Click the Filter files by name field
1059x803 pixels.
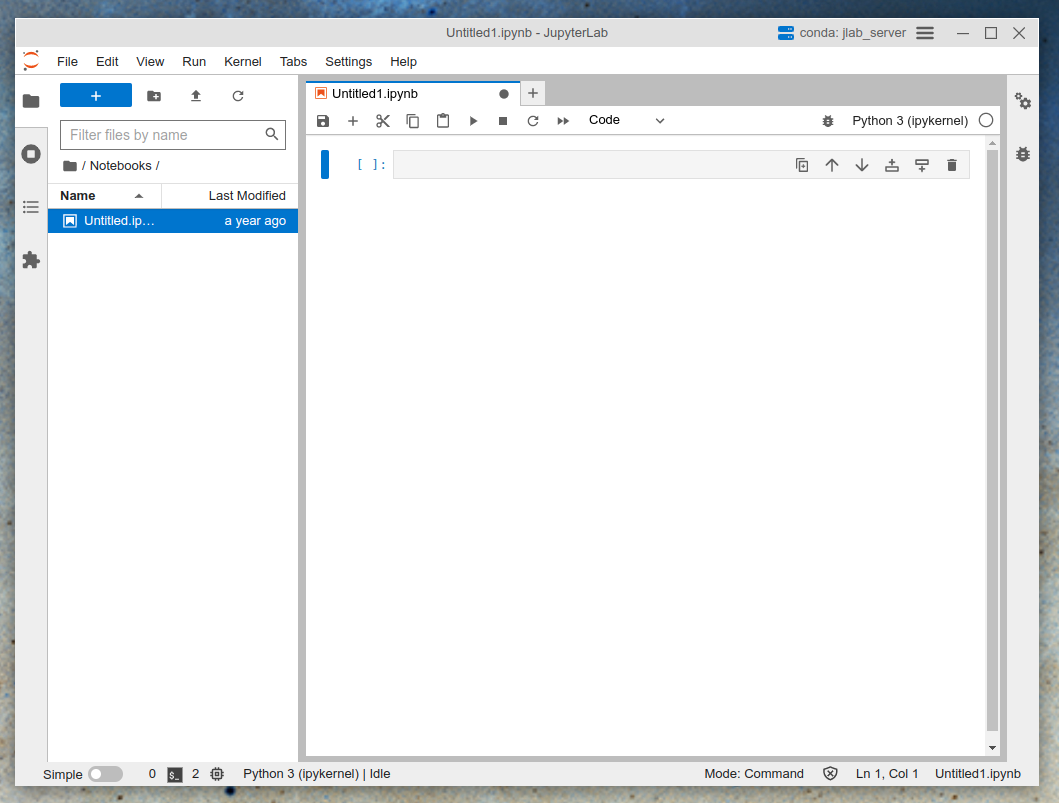click(160, 135)
